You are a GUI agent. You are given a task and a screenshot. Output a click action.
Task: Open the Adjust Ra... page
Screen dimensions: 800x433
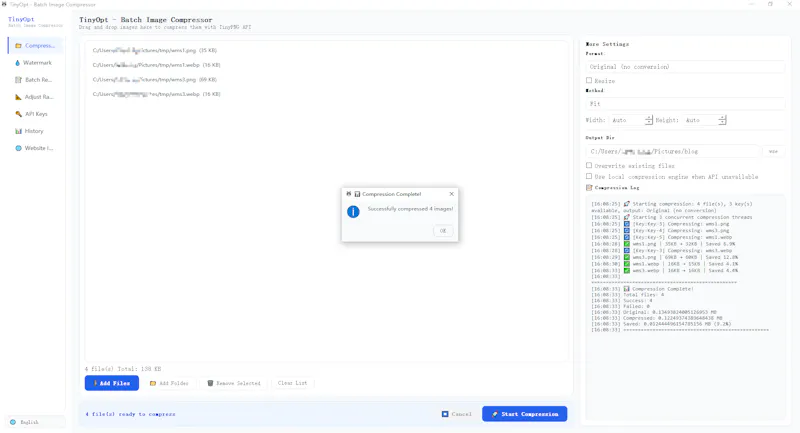(35, 97)
